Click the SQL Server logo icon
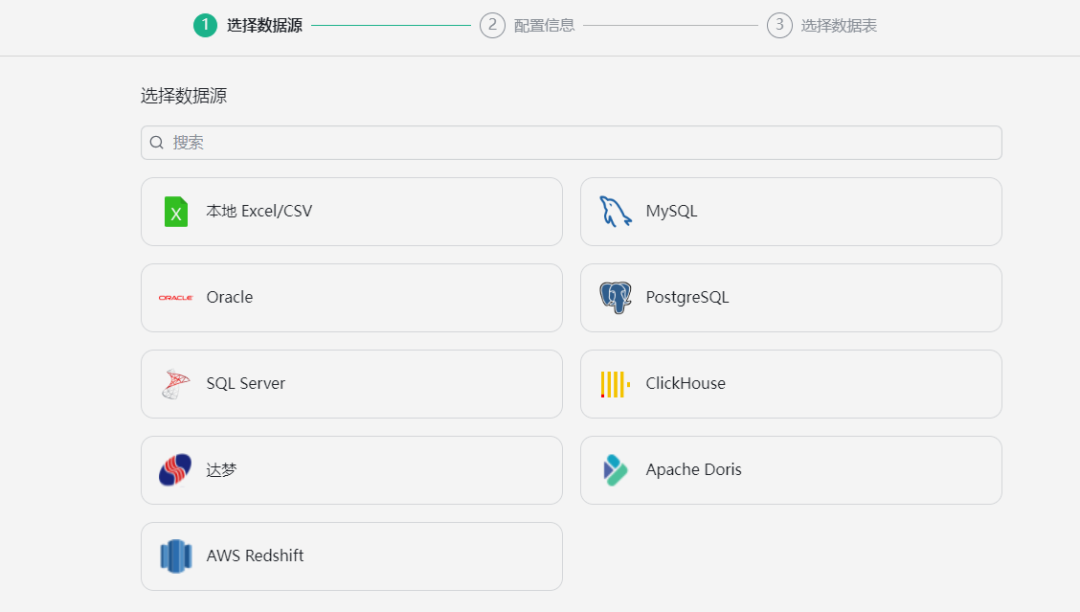The height and width of the screenshot is (612, 1080). 176,383
